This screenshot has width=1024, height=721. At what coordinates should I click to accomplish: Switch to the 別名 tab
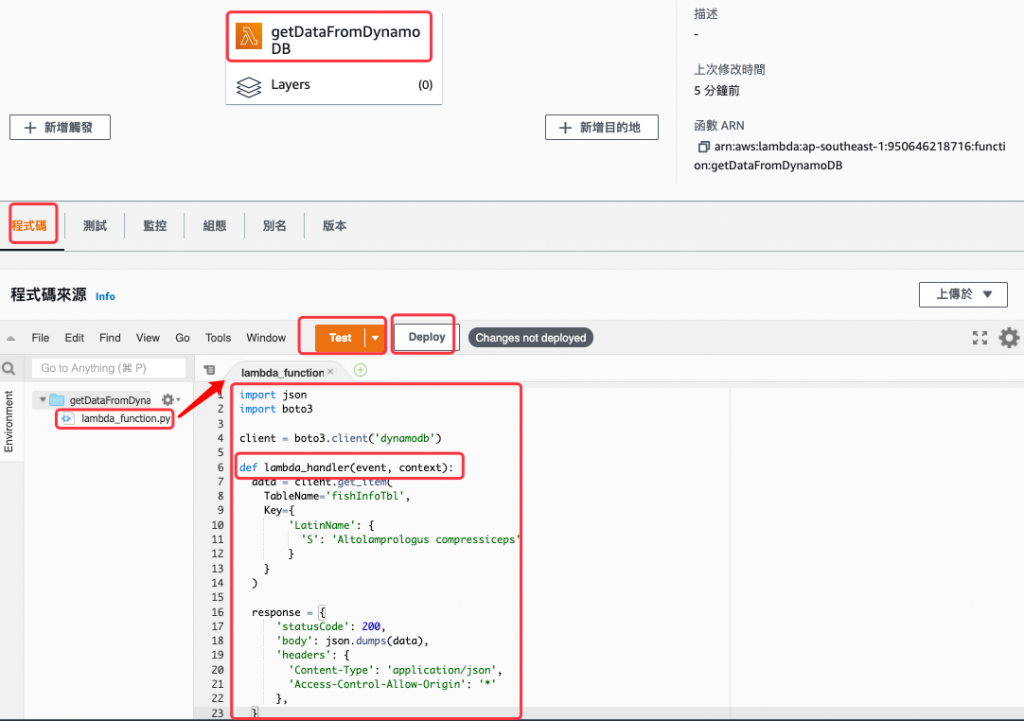274,226
